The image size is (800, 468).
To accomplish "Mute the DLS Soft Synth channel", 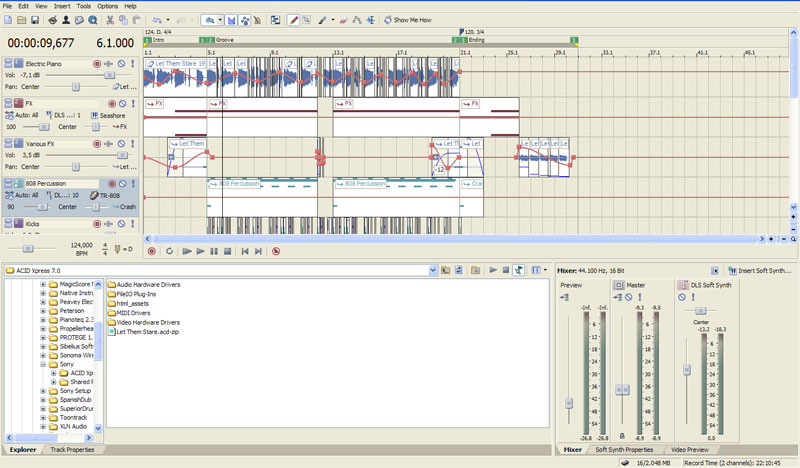I will point(682,297).
